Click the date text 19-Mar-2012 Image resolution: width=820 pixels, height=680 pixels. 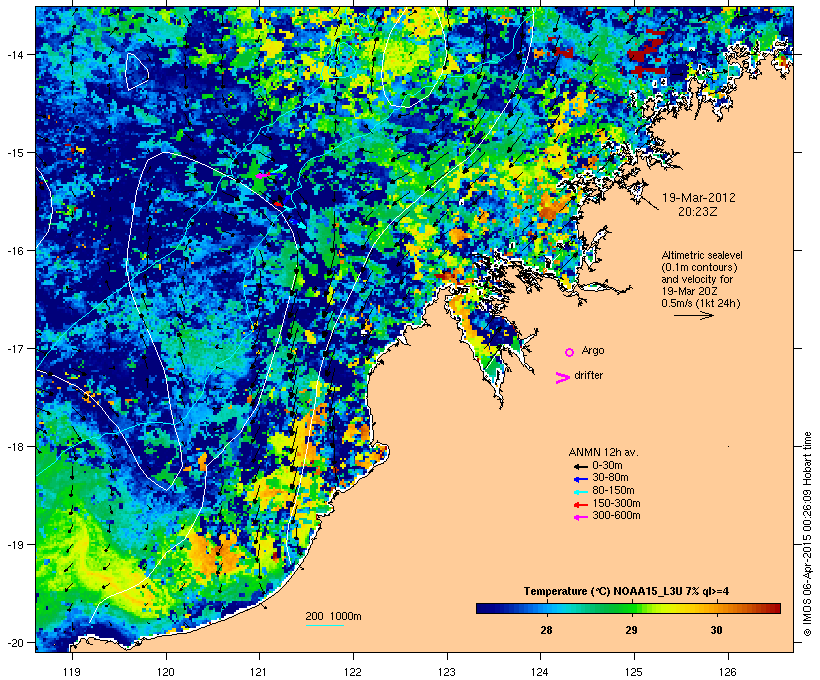pyautogui.click(x=698, y=198)
